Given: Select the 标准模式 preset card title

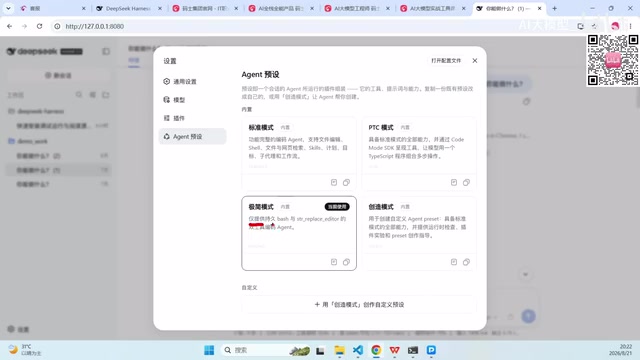Looking at the screenshot, I should (x=261, y=127).
